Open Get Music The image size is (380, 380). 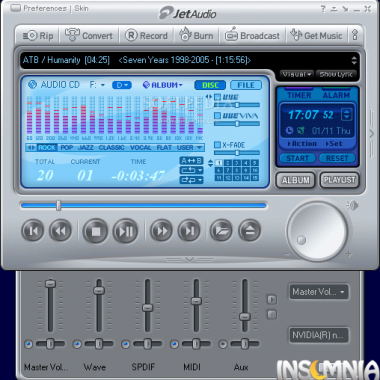click(316, 35)
